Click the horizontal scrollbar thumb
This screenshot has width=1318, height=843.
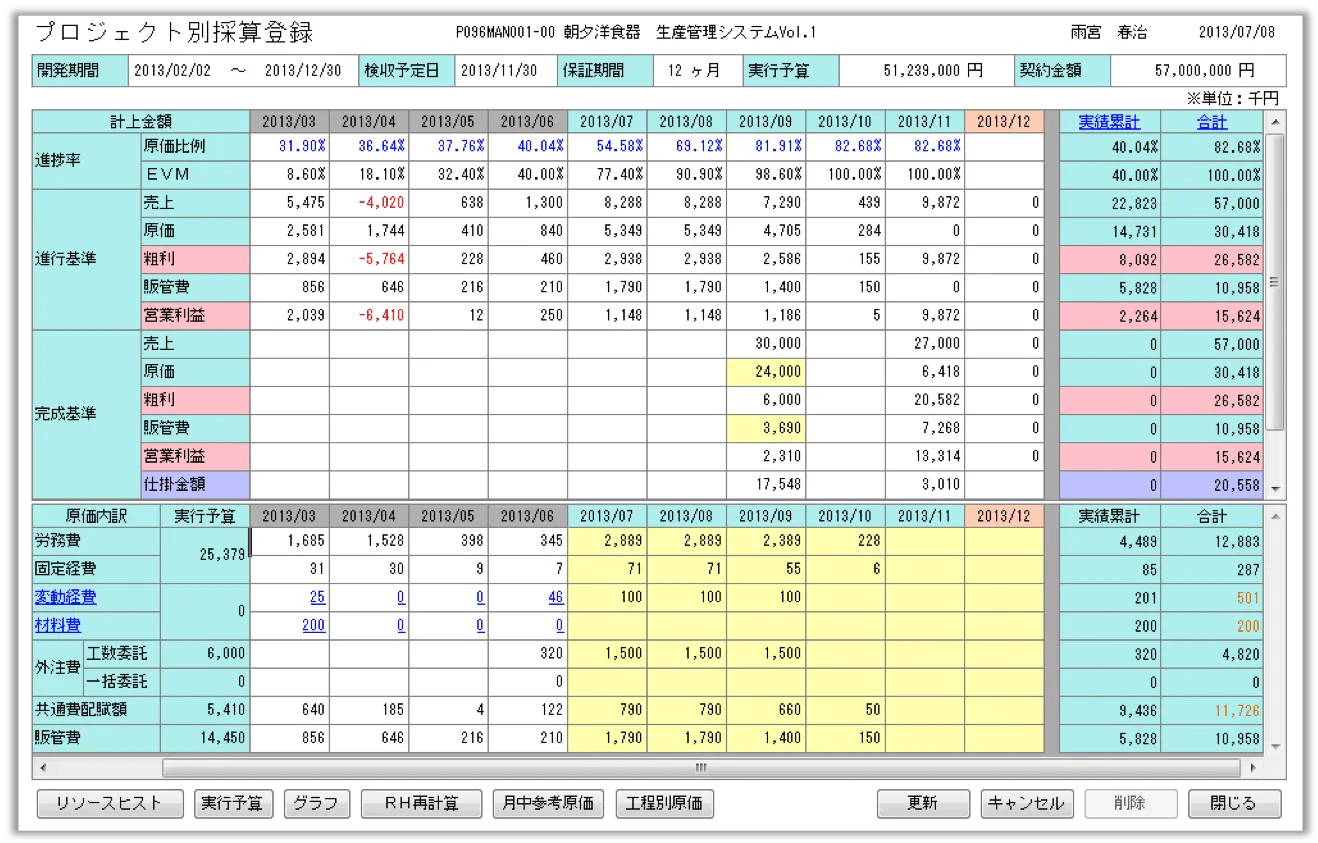700,768
